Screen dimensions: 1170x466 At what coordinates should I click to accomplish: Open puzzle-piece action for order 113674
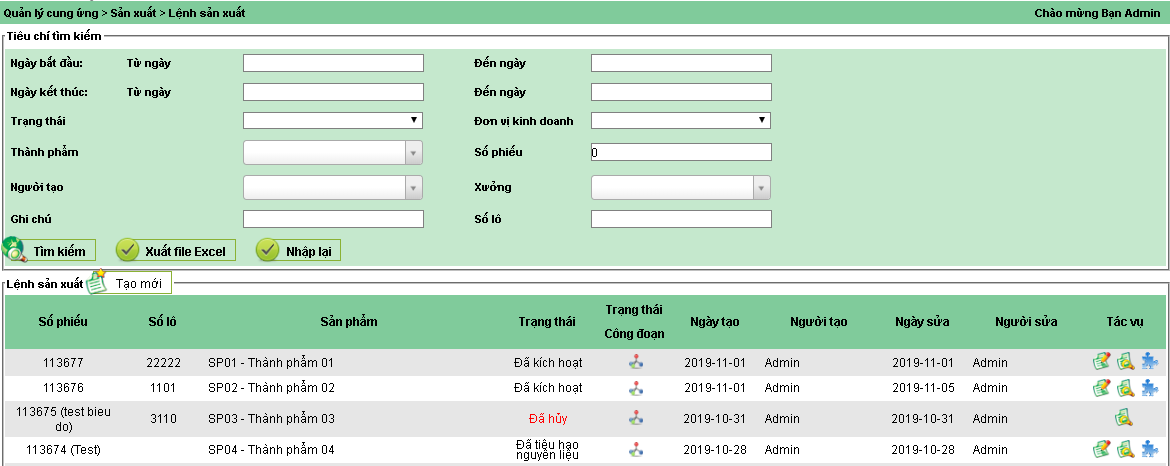point(1149,449)
